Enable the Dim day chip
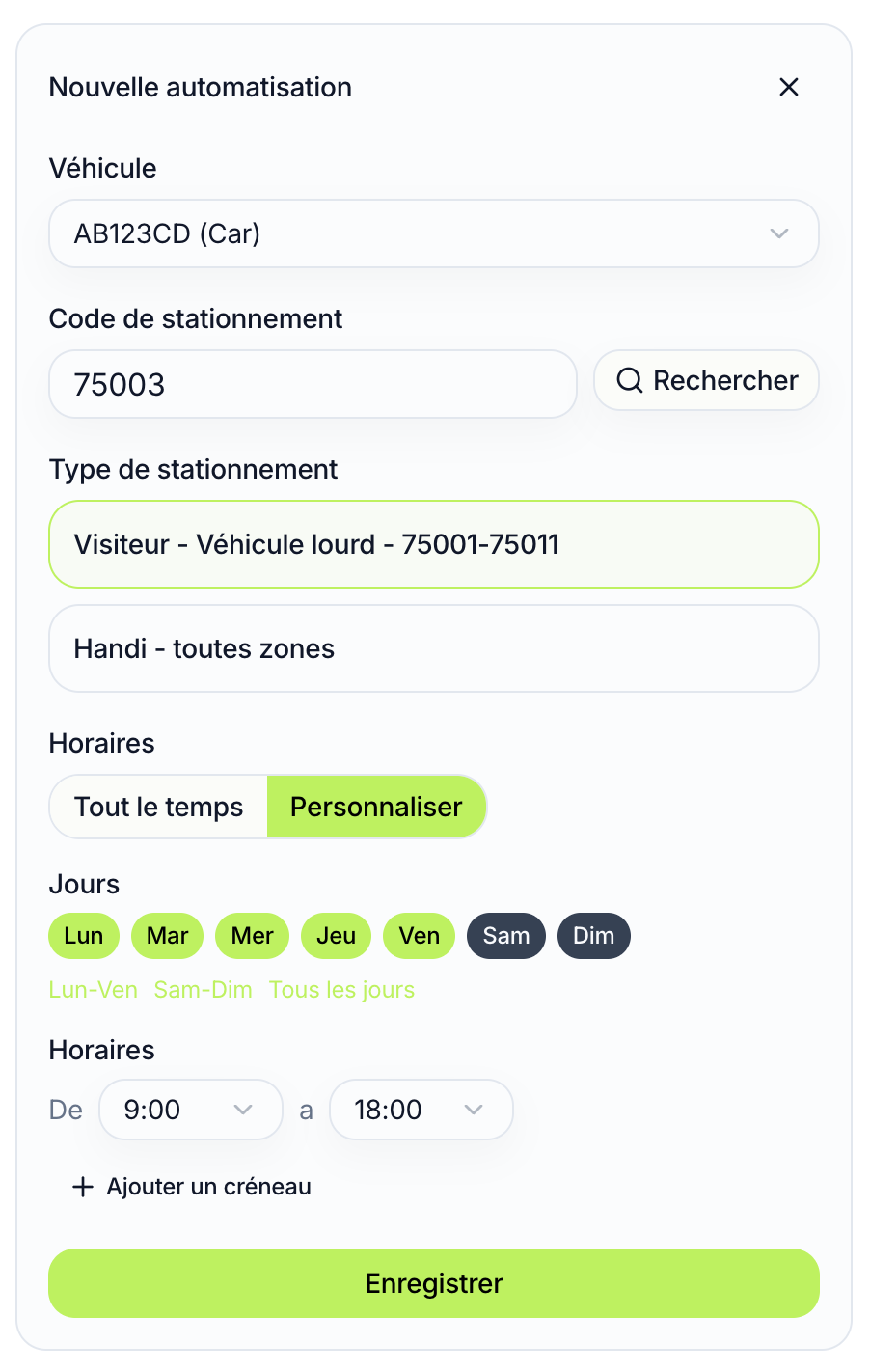 coord(593,936)
